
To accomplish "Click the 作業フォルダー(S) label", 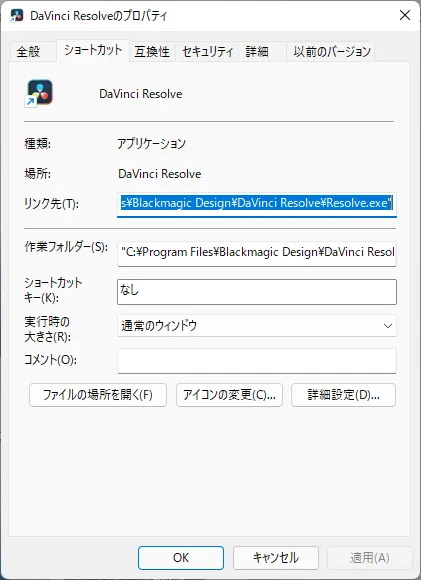I will tap(66, 247).
